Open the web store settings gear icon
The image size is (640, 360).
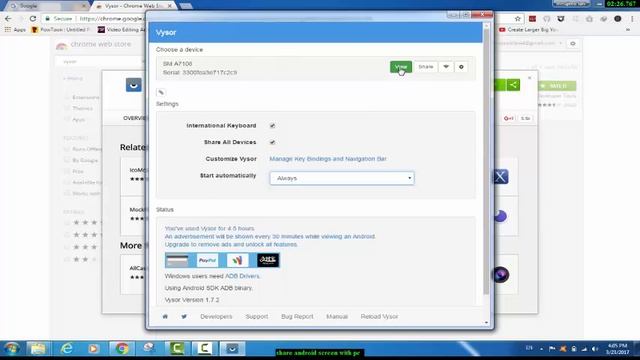point(573,44)
